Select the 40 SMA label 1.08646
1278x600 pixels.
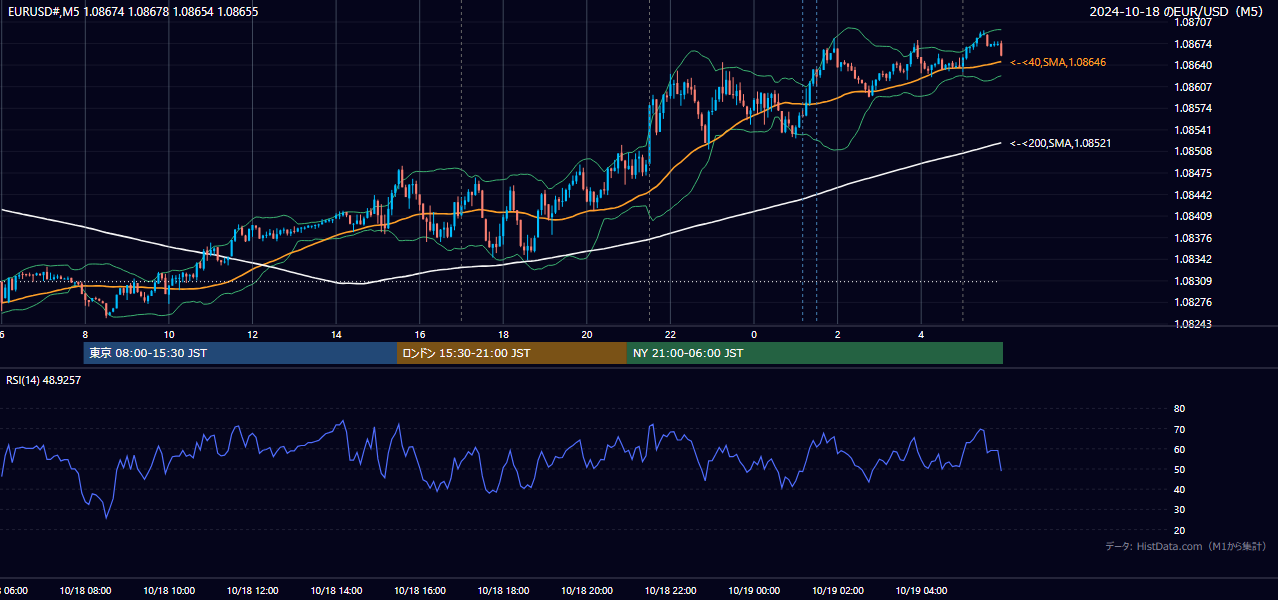[x=1058, y=62]
